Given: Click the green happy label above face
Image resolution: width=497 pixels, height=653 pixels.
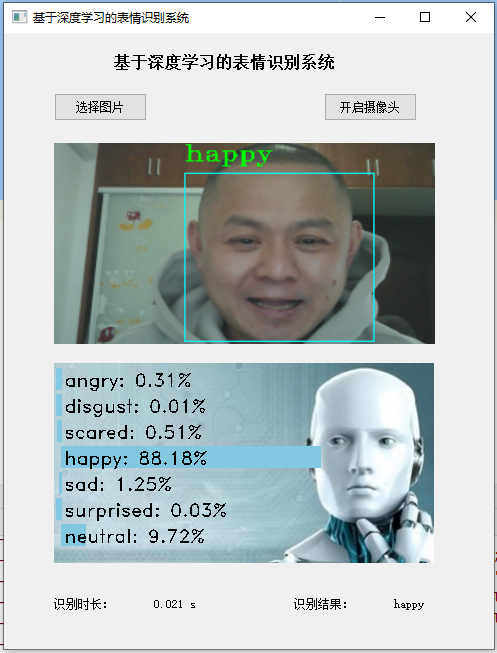Looking at the screenshot, I should [229, 155].
